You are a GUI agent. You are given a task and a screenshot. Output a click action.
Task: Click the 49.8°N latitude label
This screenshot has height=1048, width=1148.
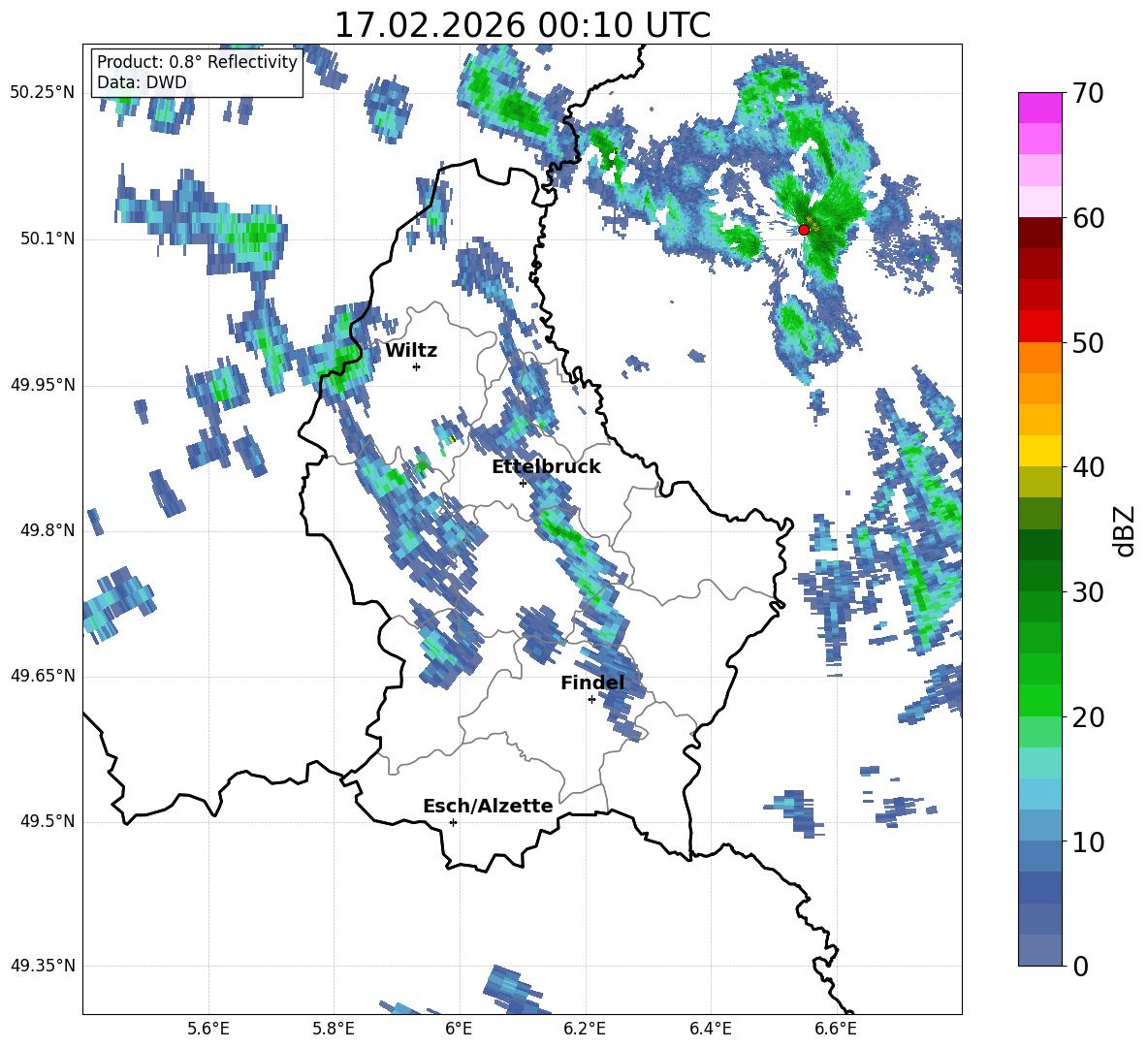48,530
